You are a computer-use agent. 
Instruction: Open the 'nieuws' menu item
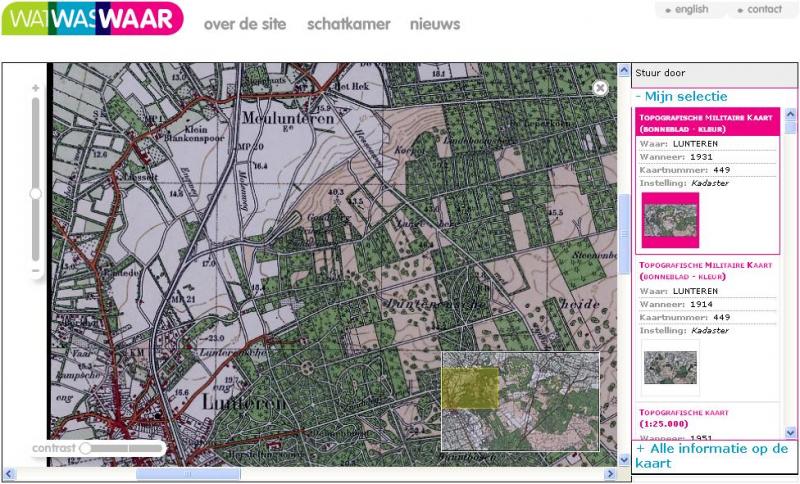point(435,24)
